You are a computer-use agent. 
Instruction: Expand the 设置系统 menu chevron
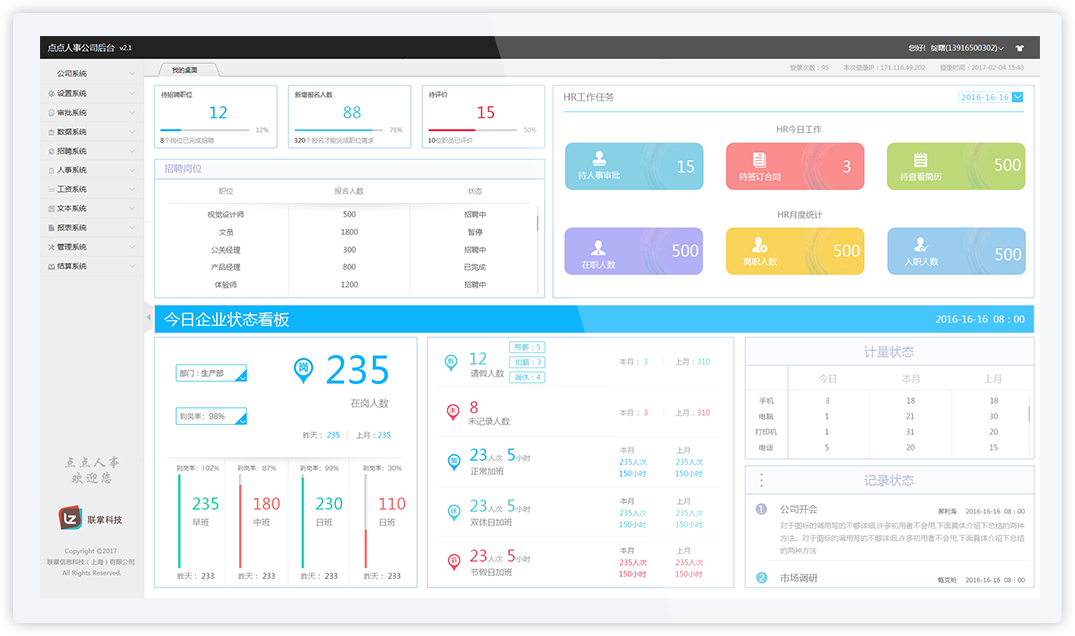pyautogui.click(x=132, y=93)
